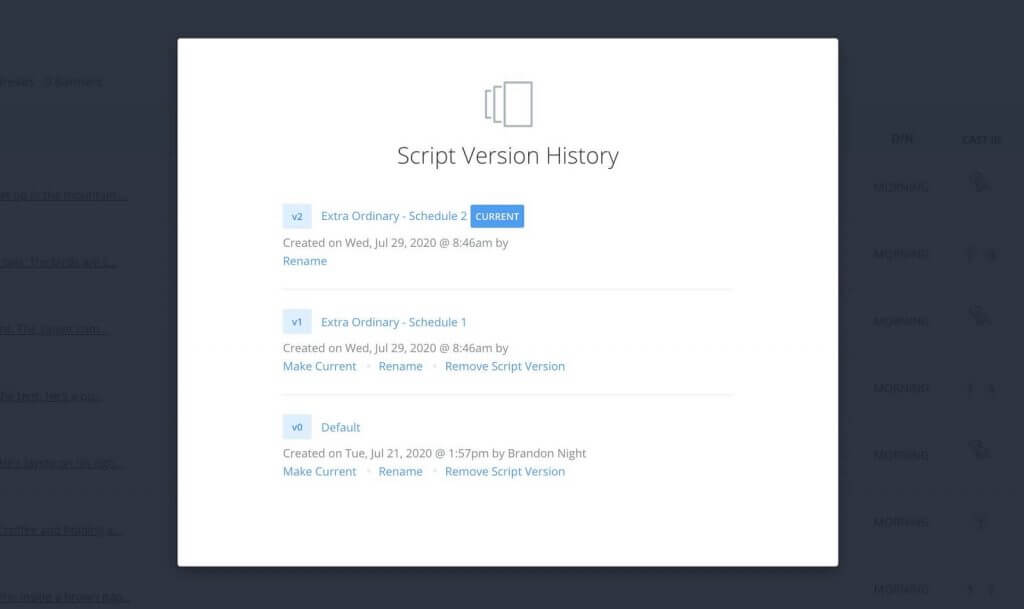
Task: Rename the v2 Schedule 2 version
Action: click(x=304, y=261)
